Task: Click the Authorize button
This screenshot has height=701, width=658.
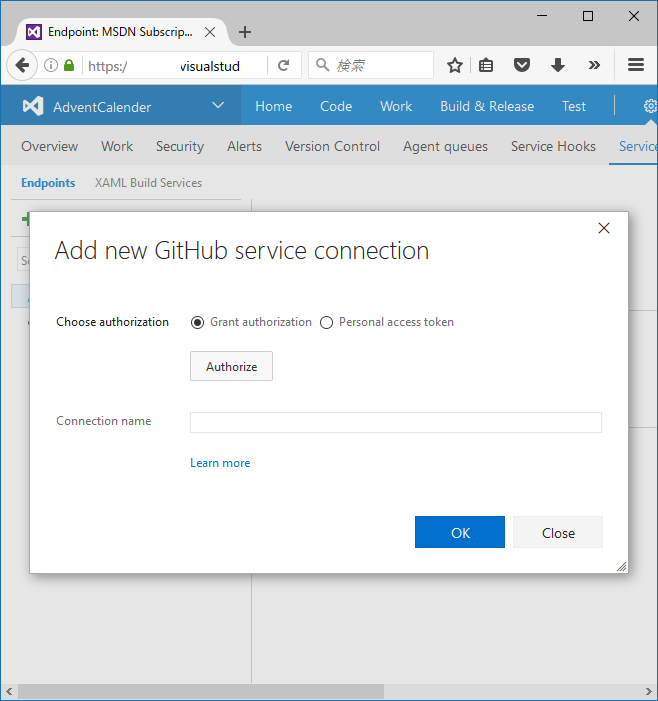Action: (x=231, y=366)
